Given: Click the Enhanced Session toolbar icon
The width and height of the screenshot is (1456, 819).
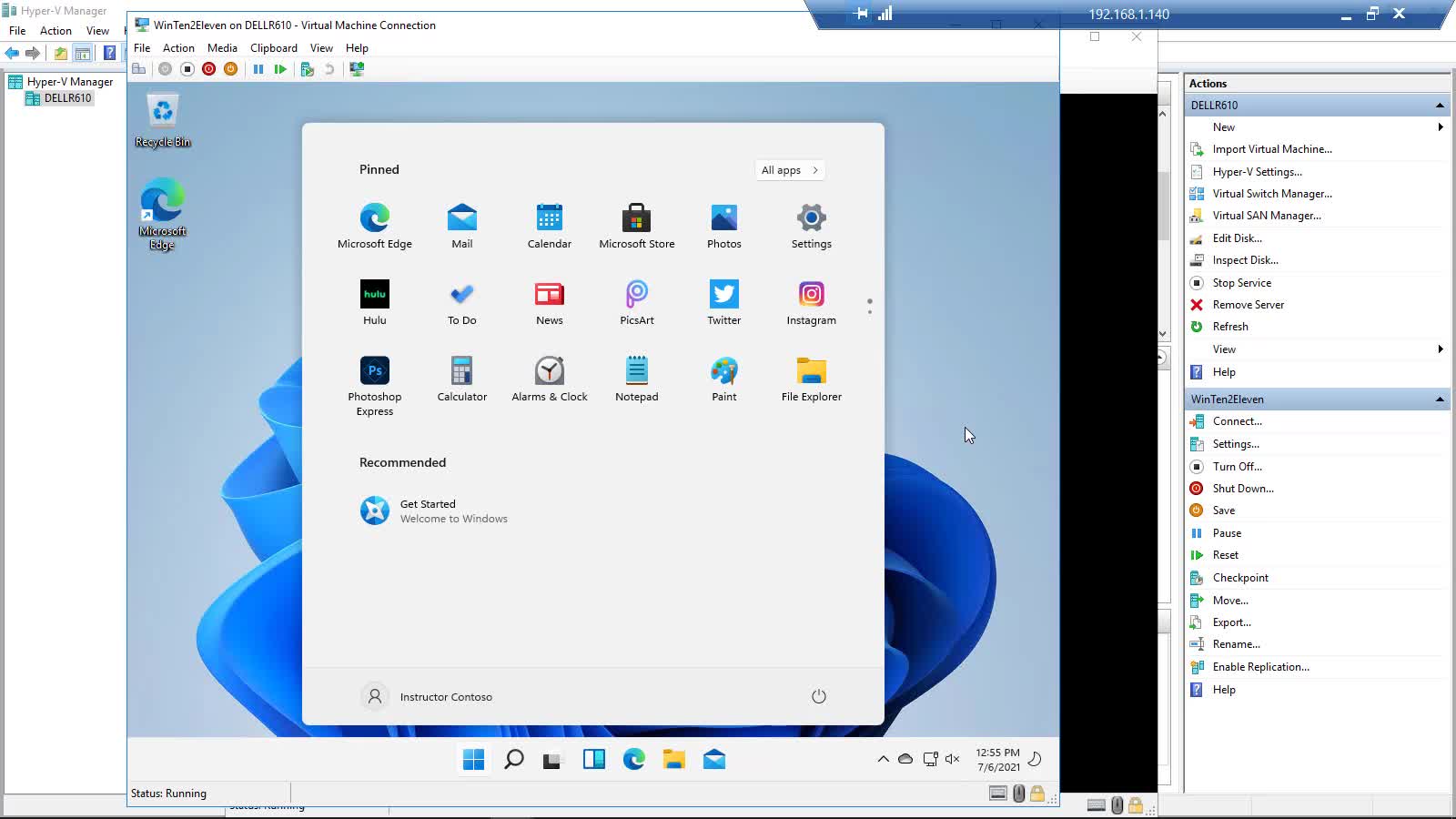Looking at the screenshot, I should [357, 69].
